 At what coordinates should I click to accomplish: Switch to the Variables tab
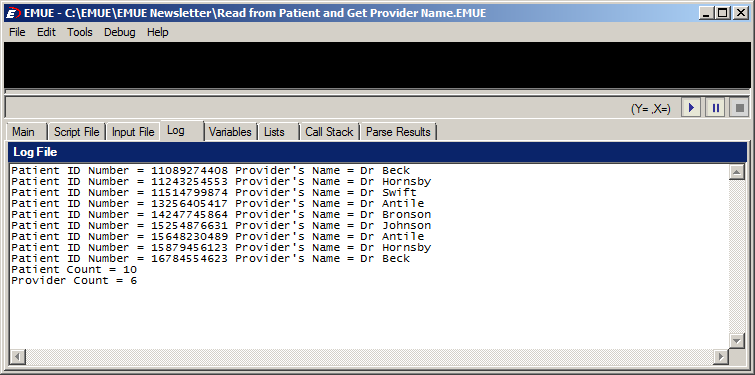[230, 132]
